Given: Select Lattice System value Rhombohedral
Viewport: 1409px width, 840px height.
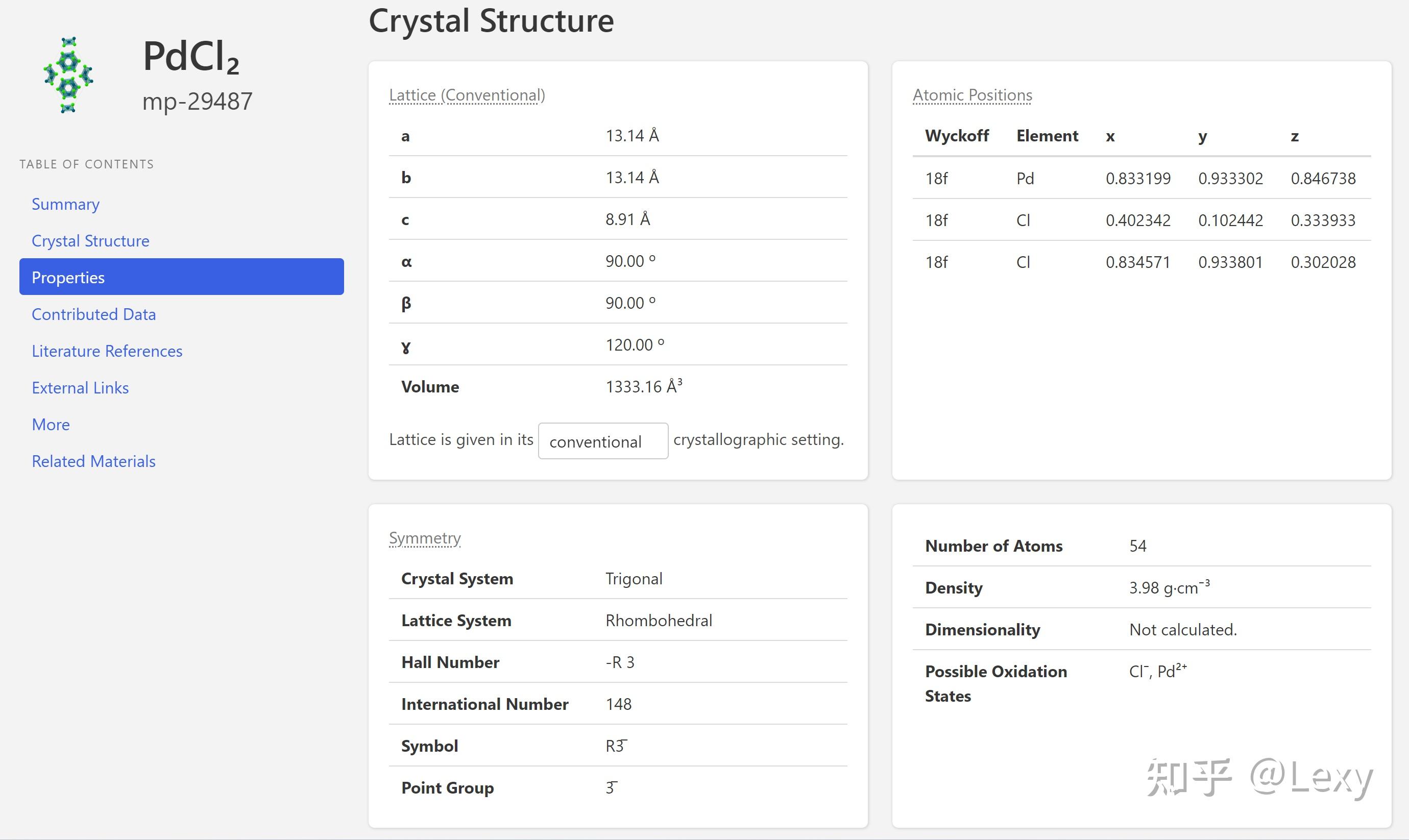Looking at the screenshot, I should pyautogui.click(x=659, y=621).
